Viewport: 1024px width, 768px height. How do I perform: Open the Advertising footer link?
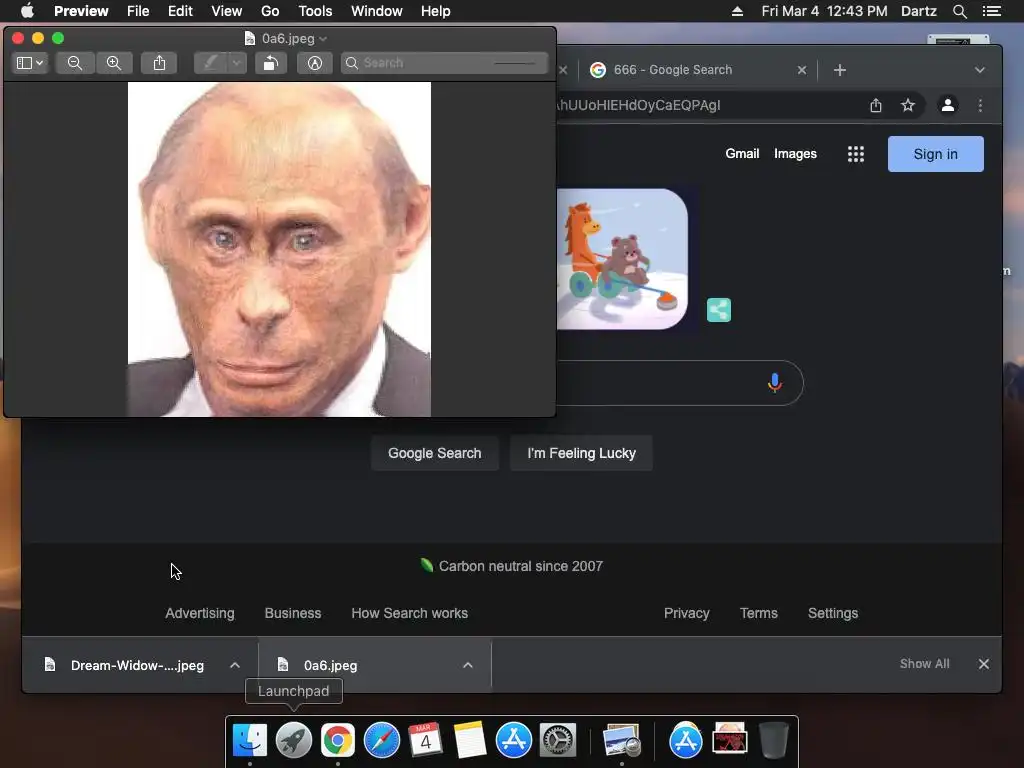199,613
